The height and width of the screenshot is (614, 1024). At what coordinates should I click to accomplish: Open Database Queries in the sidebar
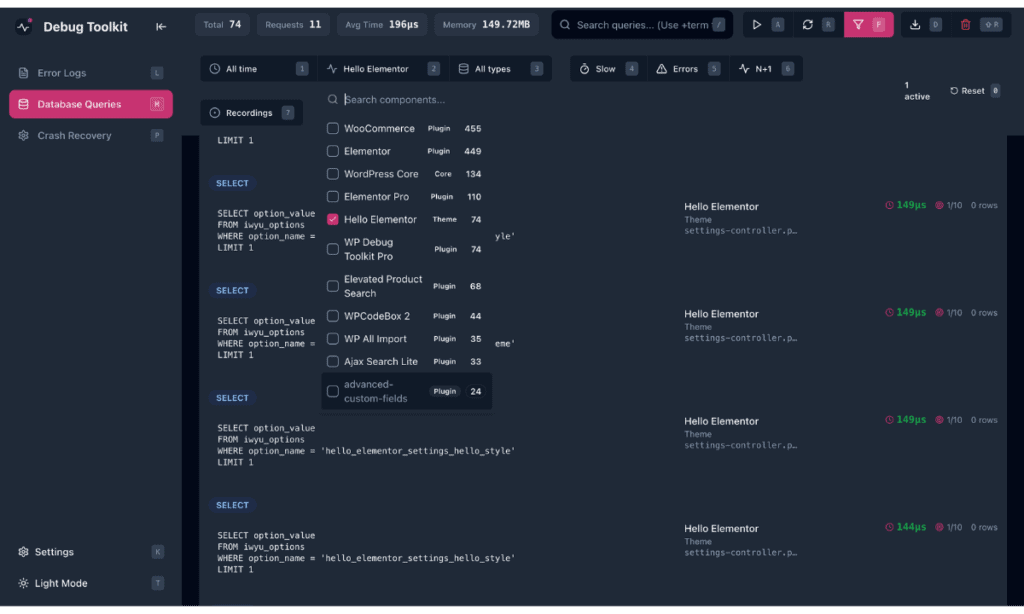pos(91,104)
